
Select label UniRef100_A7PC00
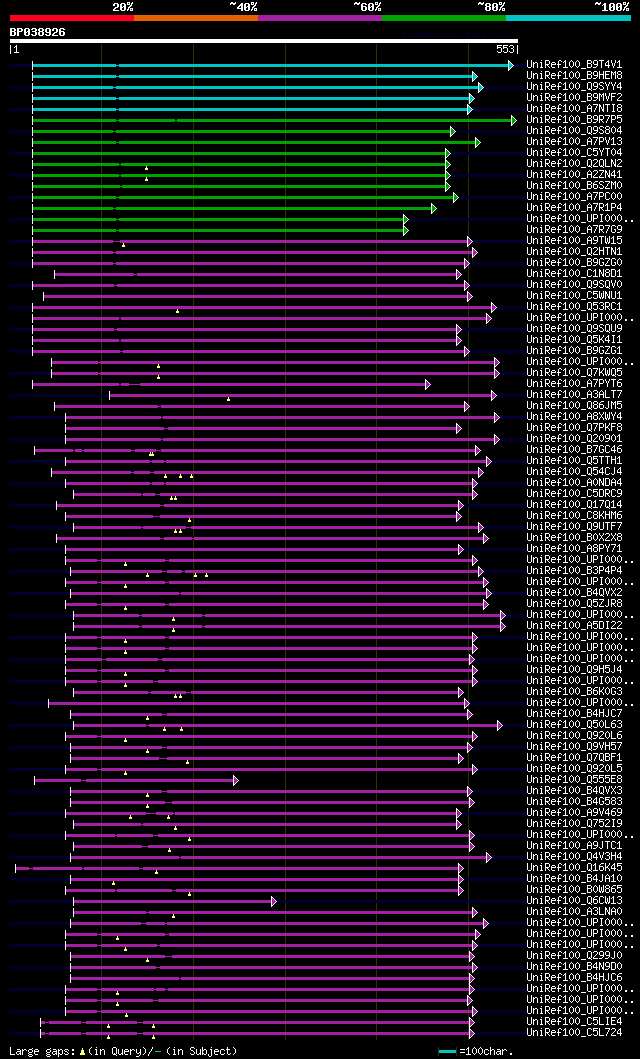tap(575, 197)
